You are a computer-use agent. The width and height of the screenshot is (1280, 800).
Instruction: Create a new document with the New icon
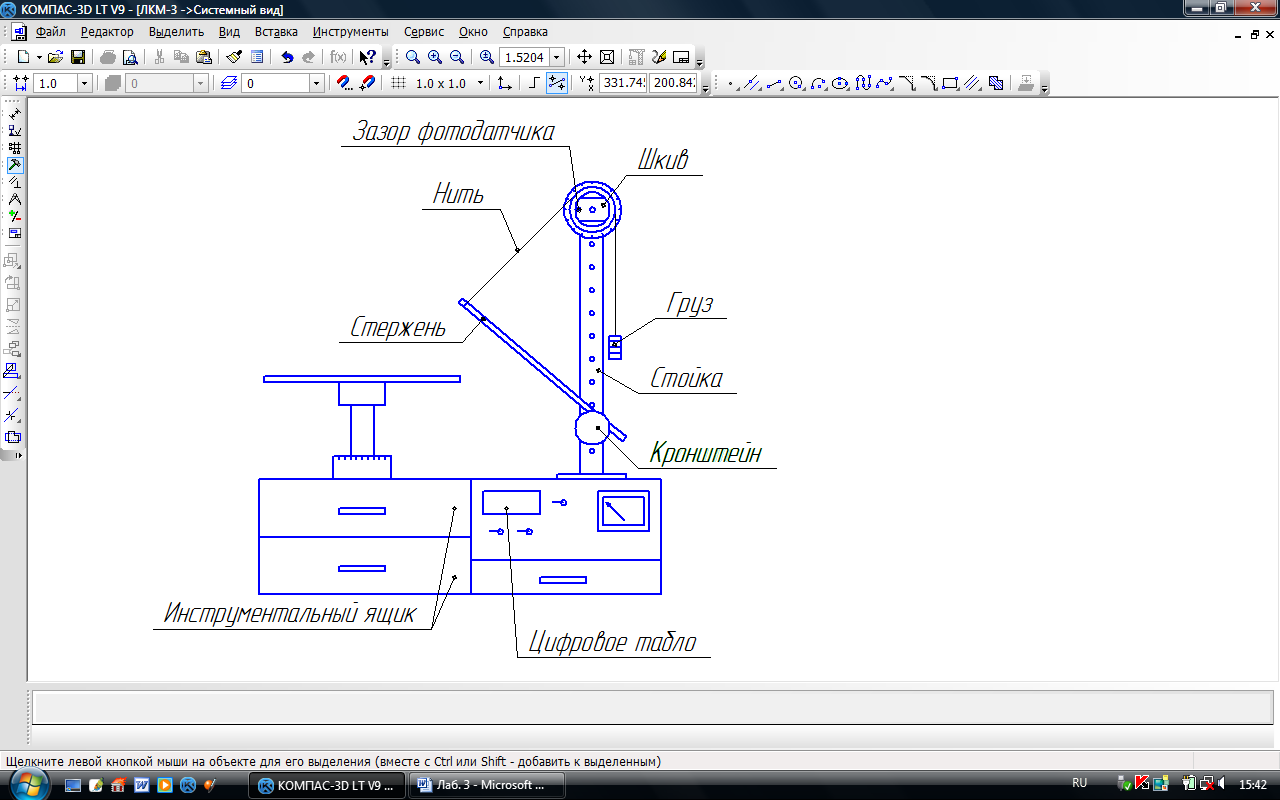(x=22, y=57)
